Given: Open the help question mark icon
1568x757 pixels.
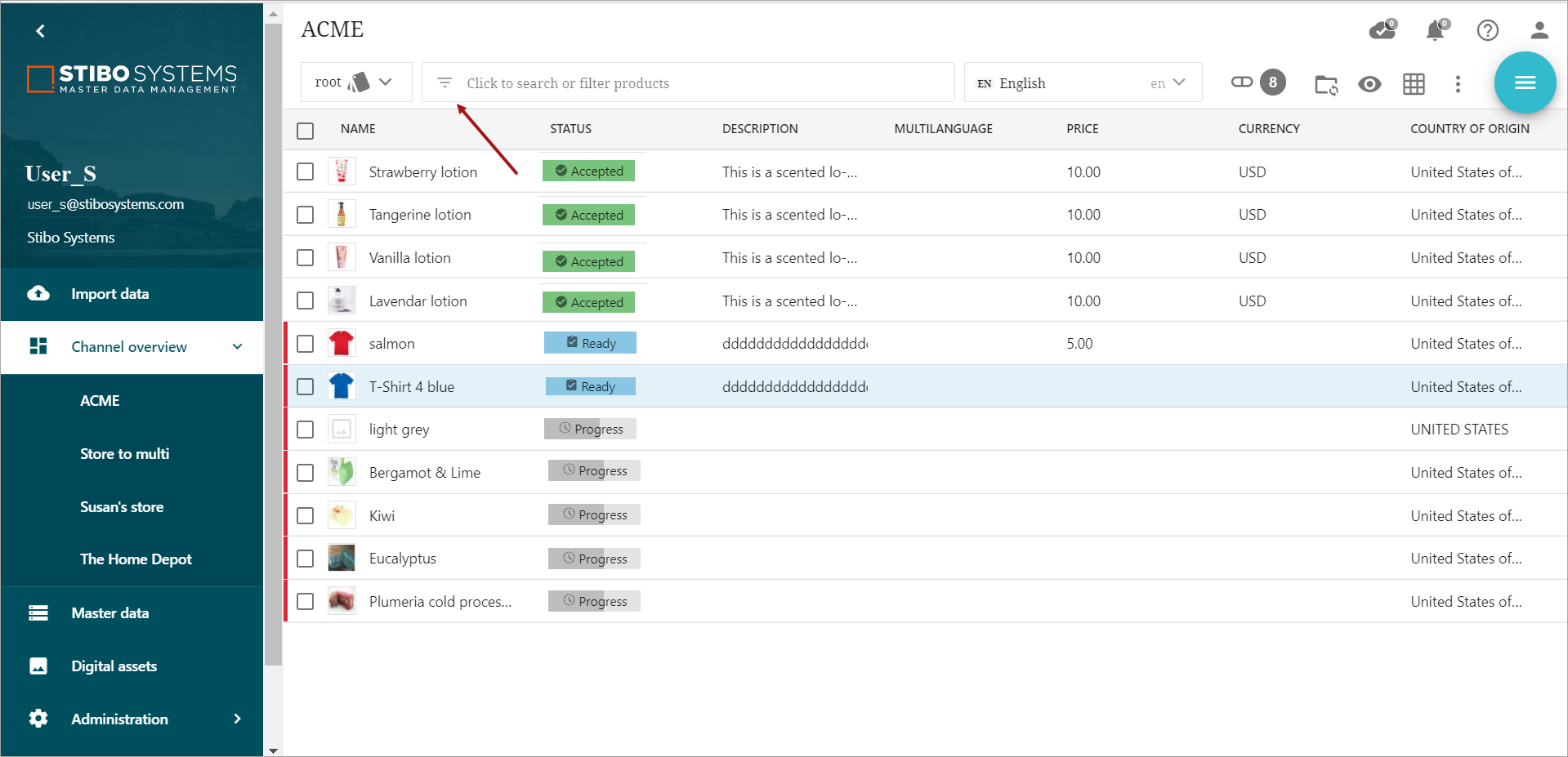Looking at the screenshot, I should [1487, 31].
